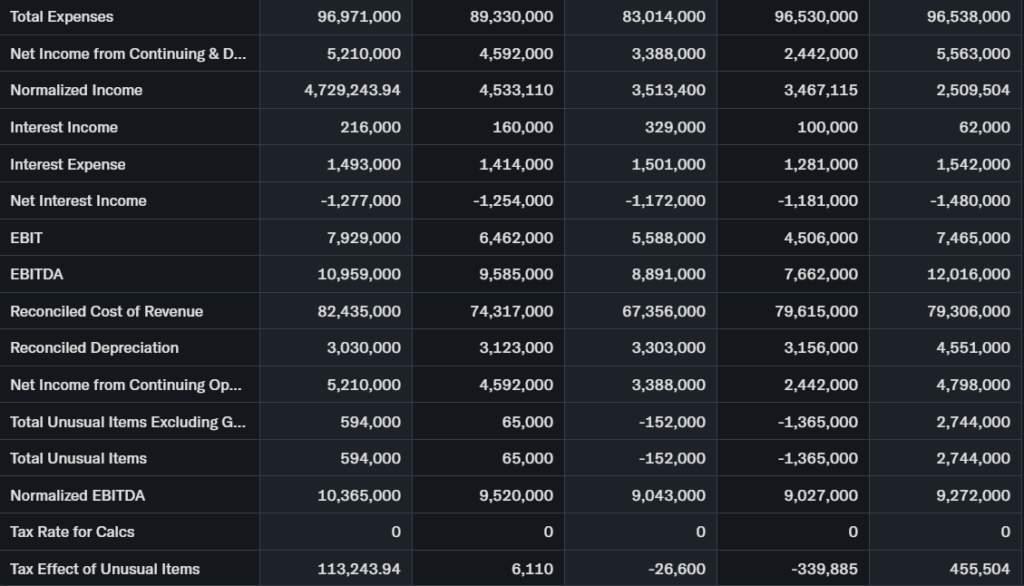Click the 4,729,243.94 Normalized Income cell

(x=352, y=90)
